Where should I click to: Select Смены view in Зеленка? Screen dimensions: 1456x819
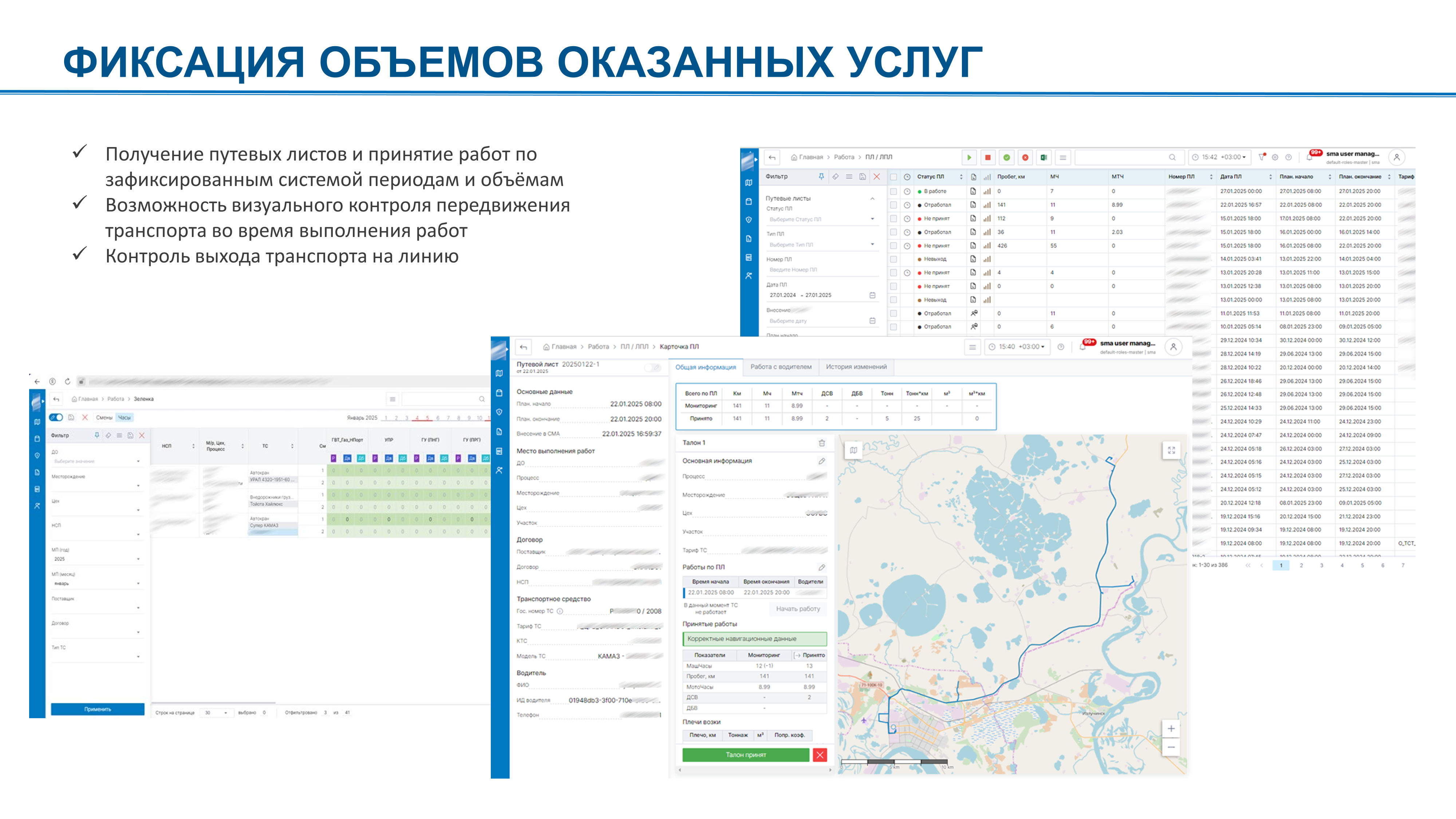click(104, 418)
